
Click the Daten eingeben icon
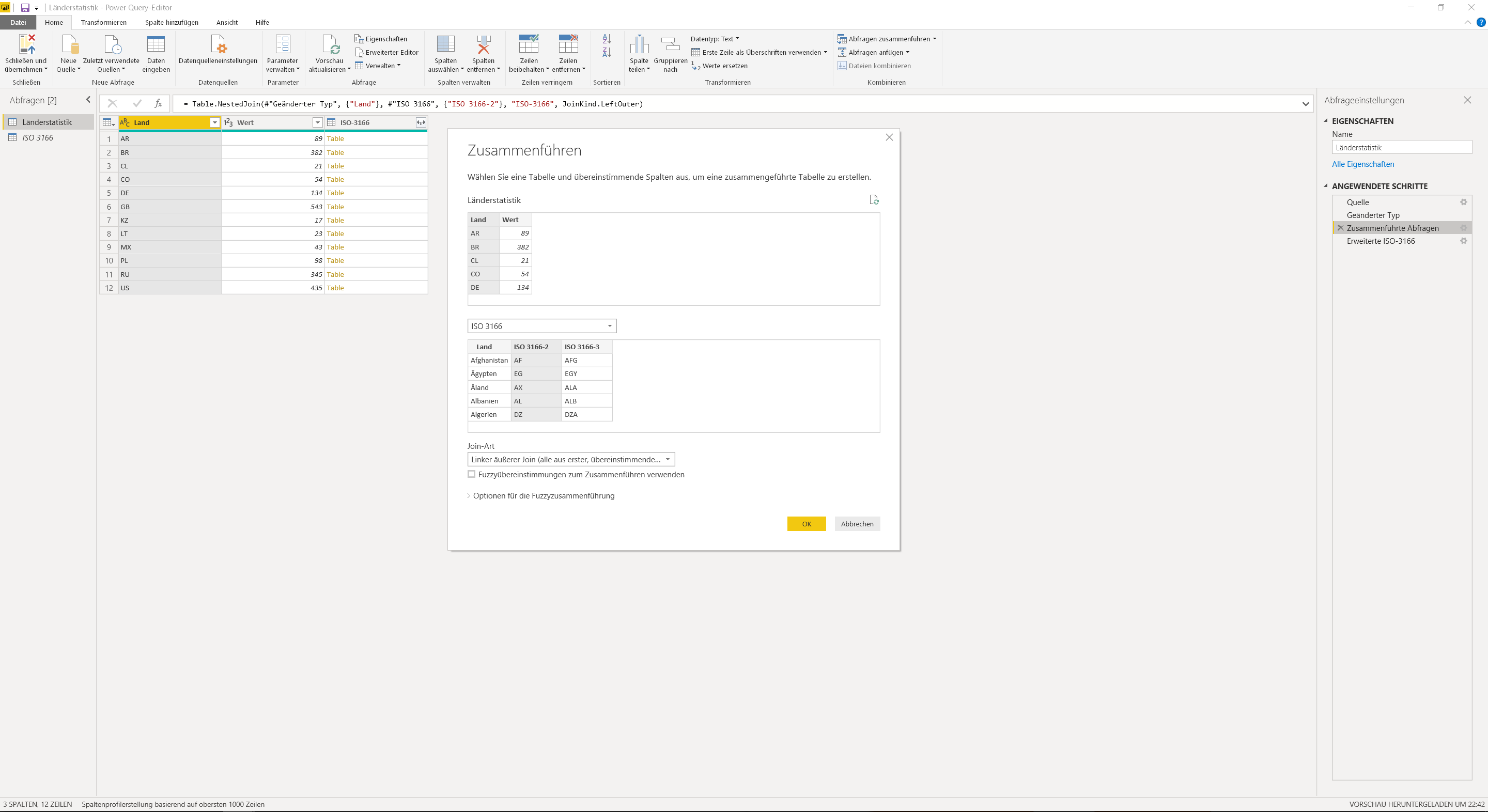pos(156,44)
